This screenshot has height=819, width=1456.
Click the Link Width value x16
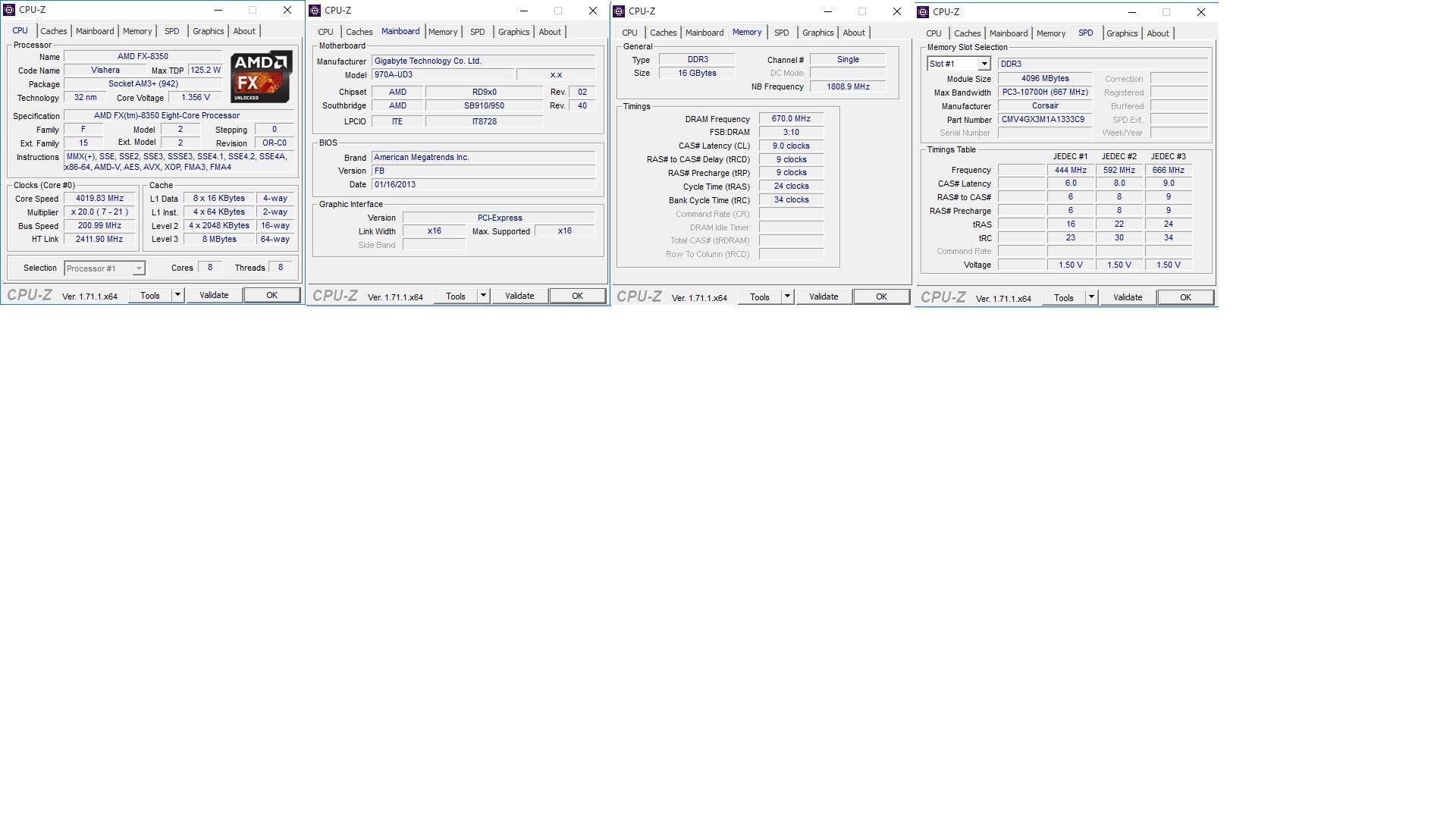(434, 231)
